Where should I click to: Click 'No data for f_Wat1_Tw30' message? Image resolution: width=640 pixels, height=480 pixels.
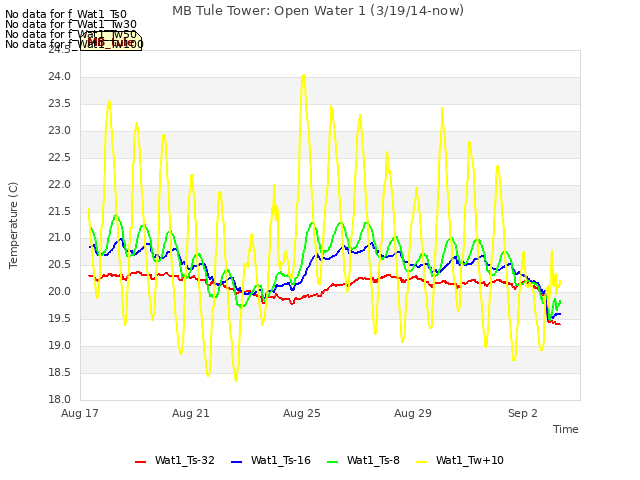(x=71, y=24)
